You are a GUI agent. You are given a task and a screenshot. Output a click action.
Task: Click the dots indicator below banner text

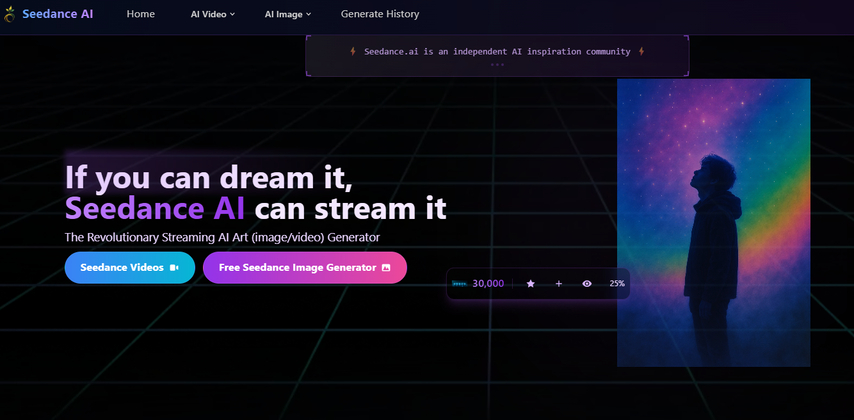497,65
